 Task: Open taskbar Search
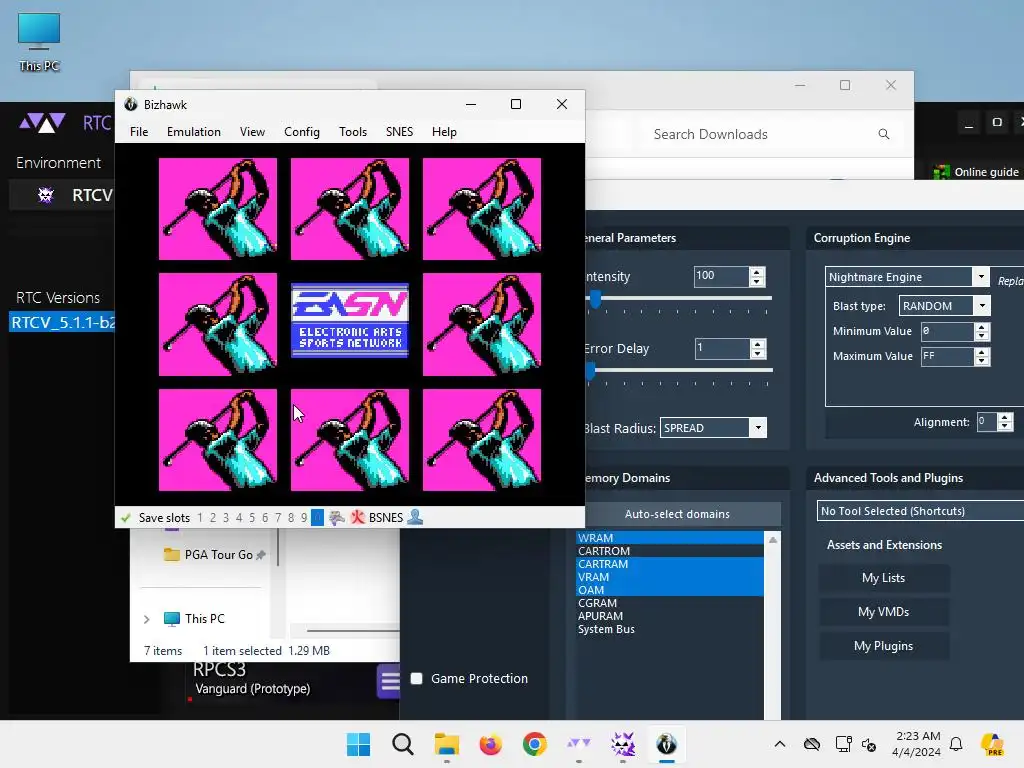(x=403, y=744)
